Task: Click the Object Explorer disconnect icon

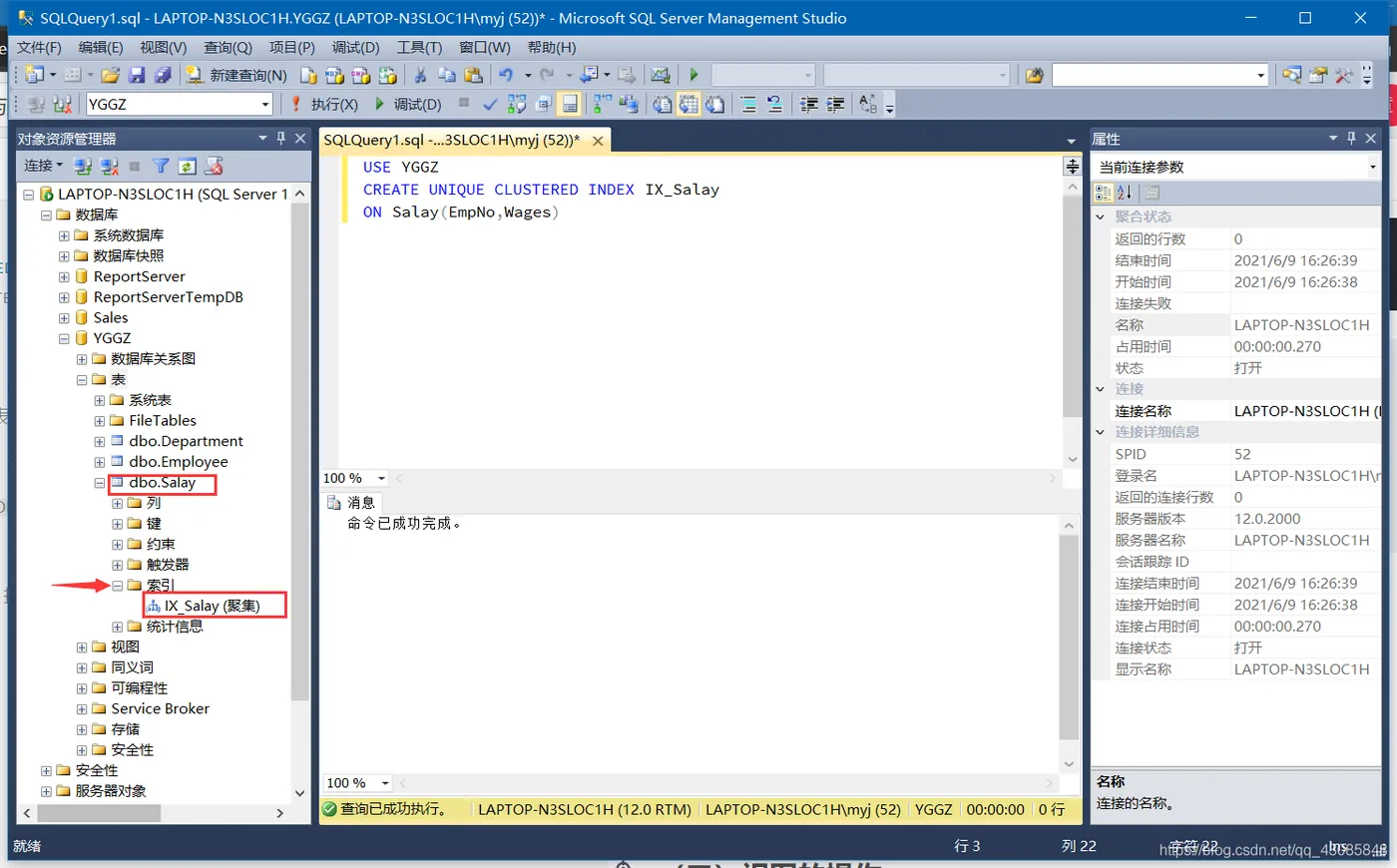Action: [109, 166]
